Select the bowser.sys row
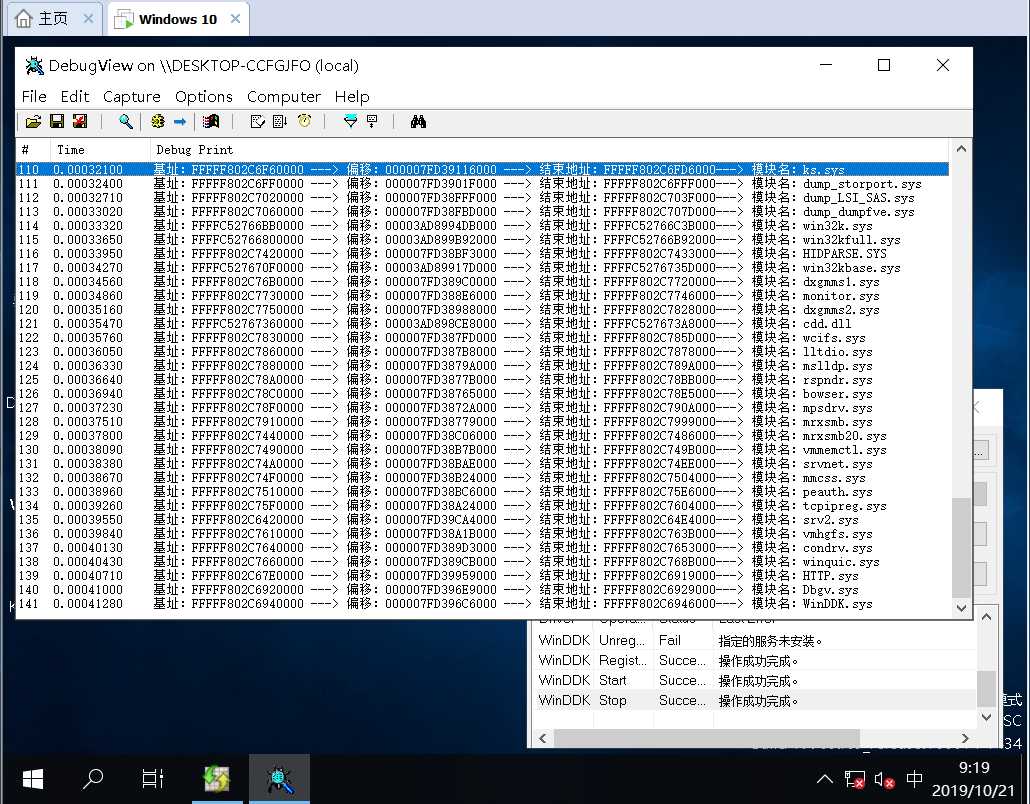The width and height of the screenshot is (1030, 804). pos(482,393)
